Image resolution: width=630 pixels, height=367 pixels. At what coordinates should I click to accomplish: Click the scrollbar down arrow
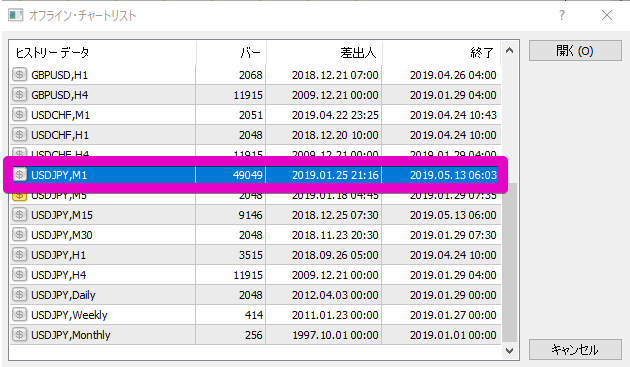tap(509, 351)
